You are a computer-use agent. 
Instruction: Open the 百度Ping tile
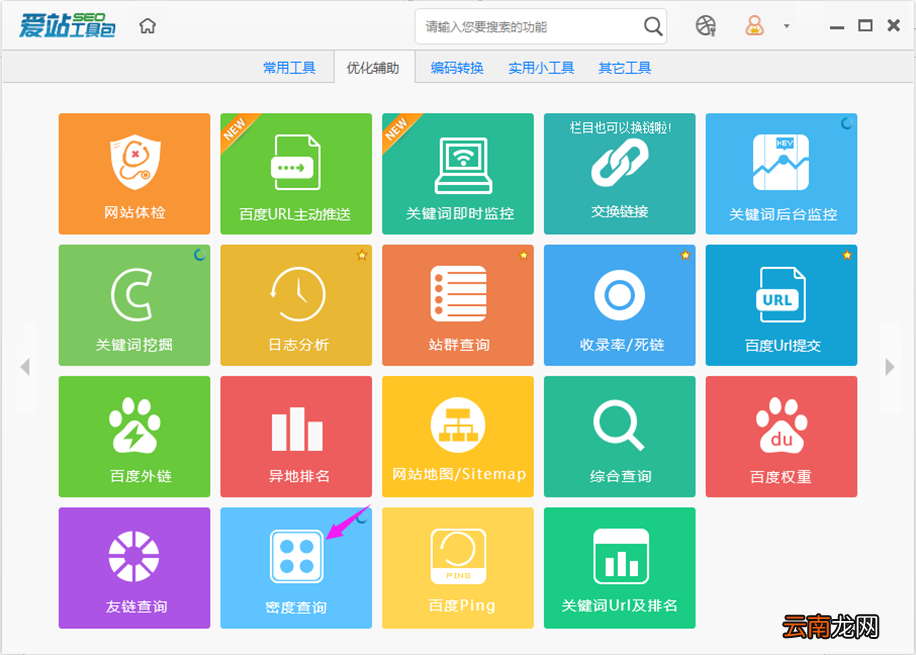tap(458, 568)
